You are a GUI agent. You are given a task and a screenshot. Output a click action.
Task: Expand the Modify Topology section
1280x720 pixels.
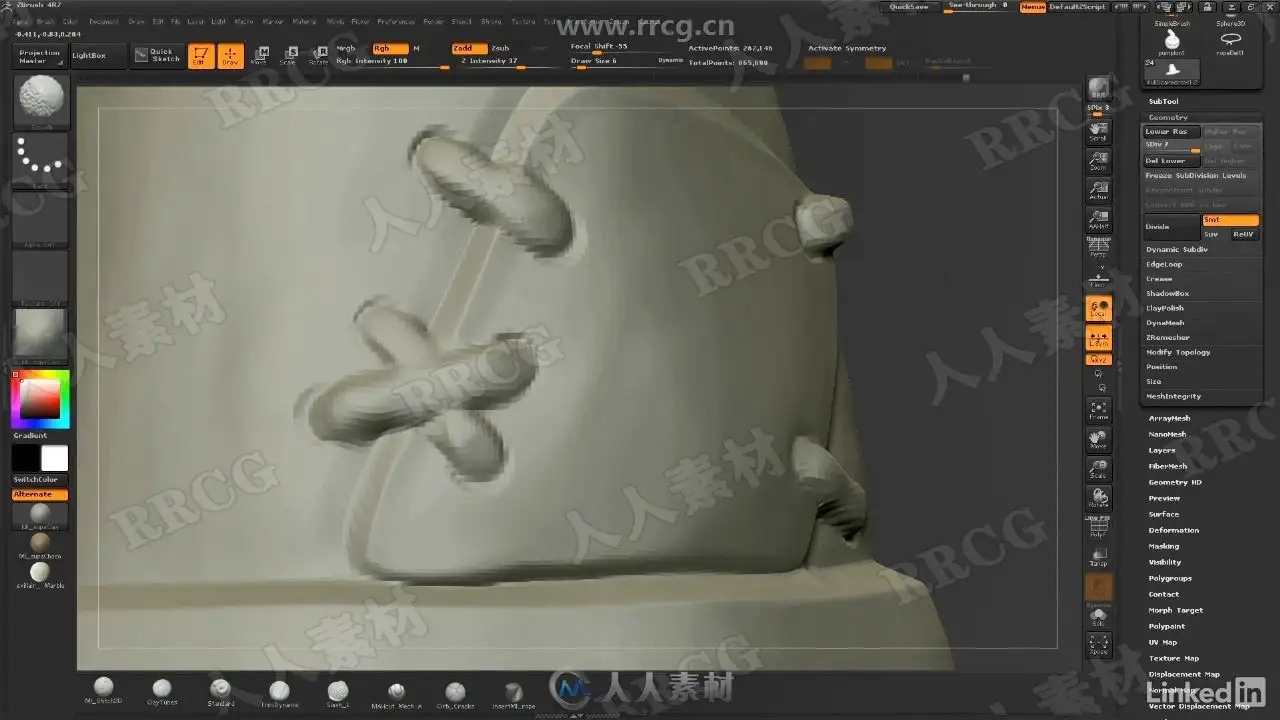1178,352
